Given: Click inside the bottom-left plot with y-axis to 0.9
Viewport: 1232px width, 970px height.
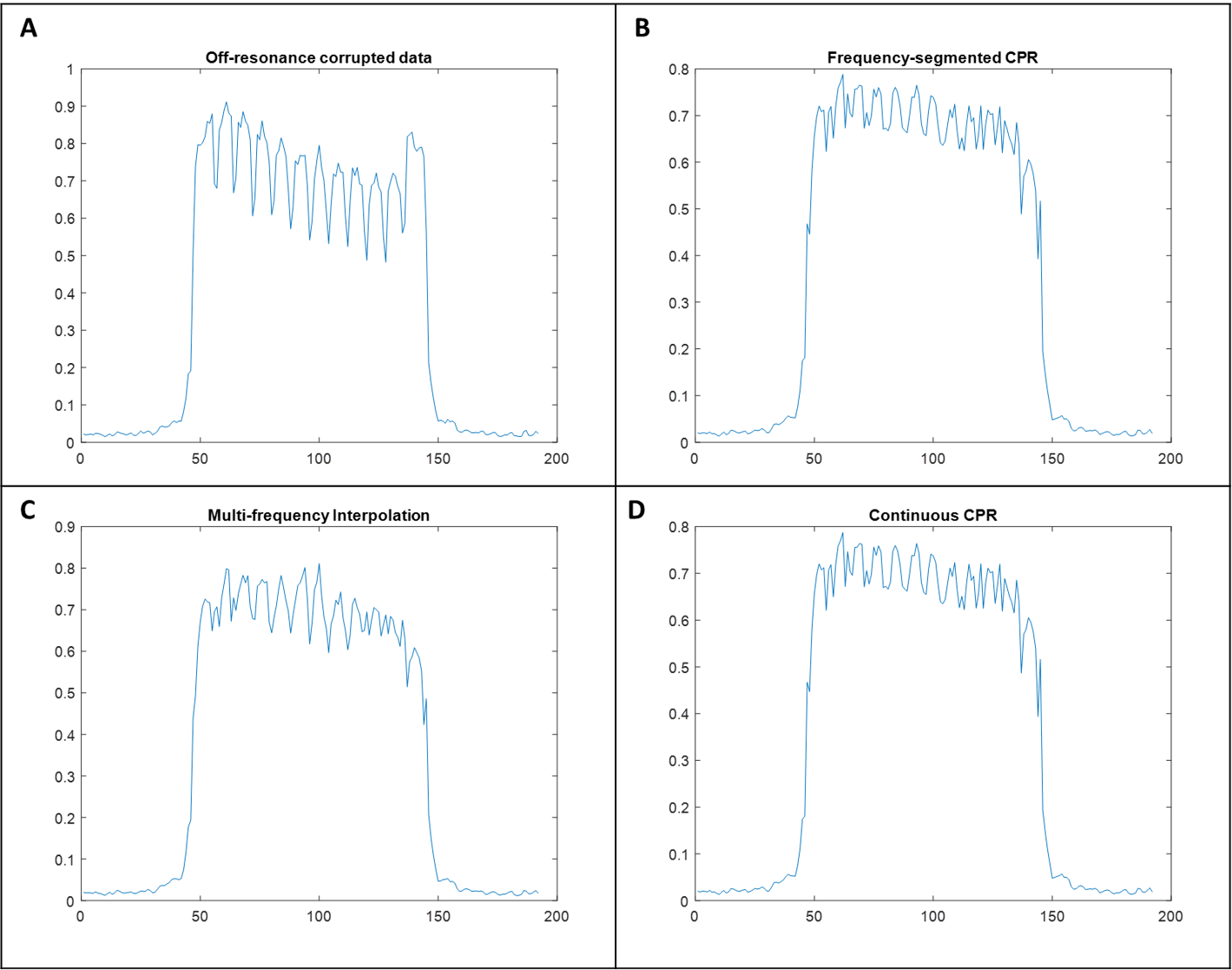Looking at the screenshot, I should (x=318, y=713).
